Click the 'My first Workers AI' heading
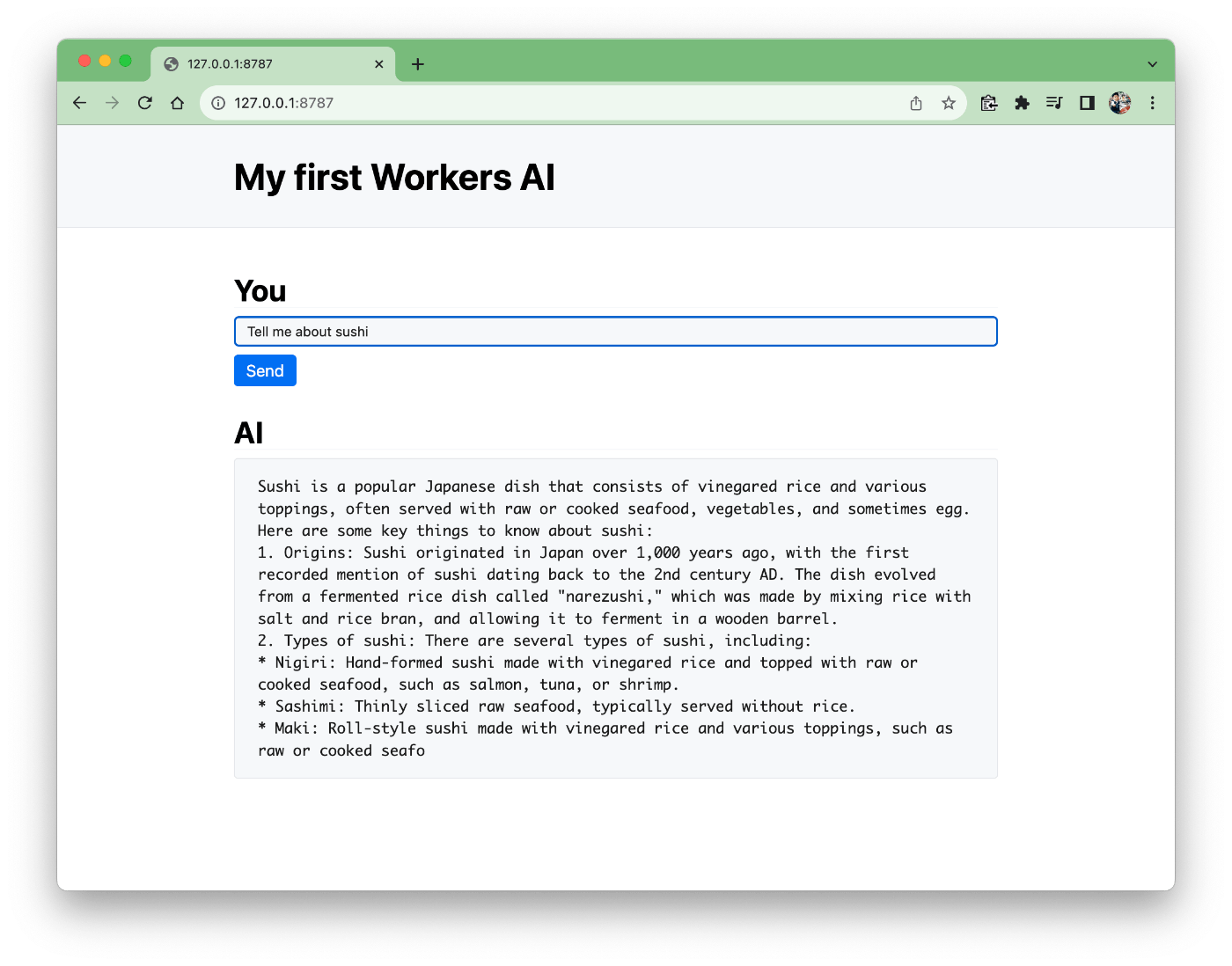 [394, 178]
